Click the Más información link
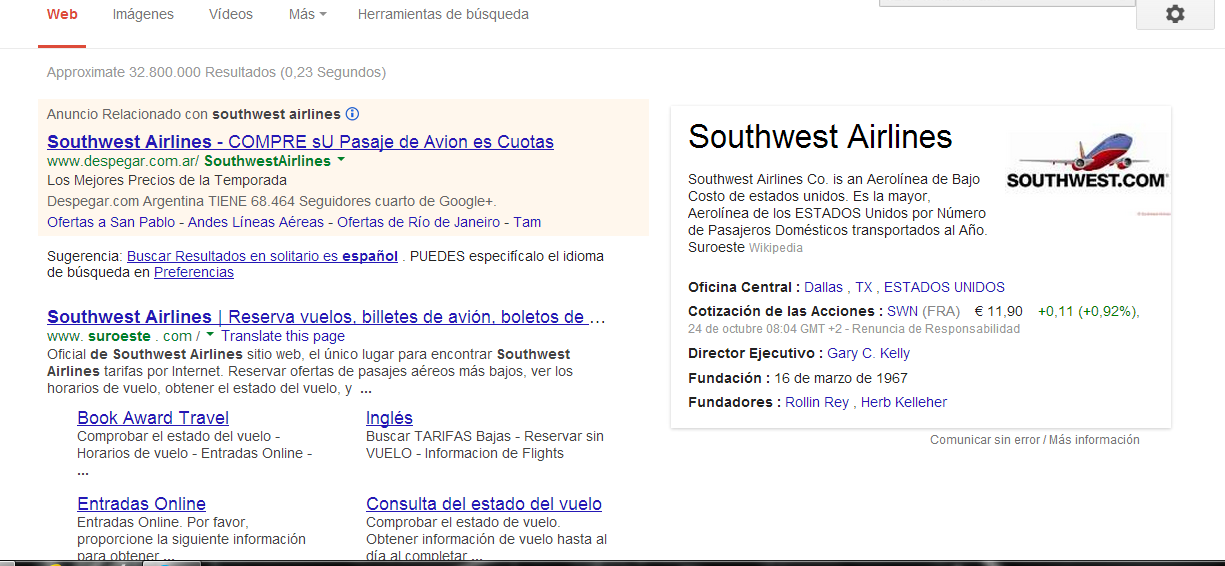Viewport: 1225px width, 566px height. tap(1094, 440)
